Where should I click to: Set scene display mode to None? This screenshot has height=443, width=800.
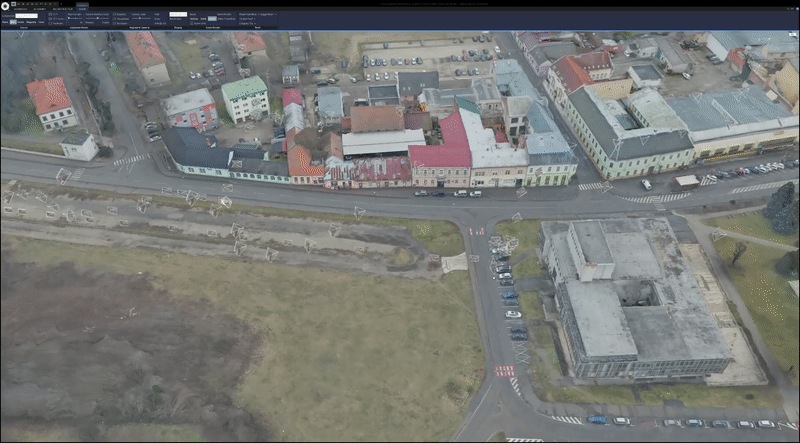click(x=5, y=21)
